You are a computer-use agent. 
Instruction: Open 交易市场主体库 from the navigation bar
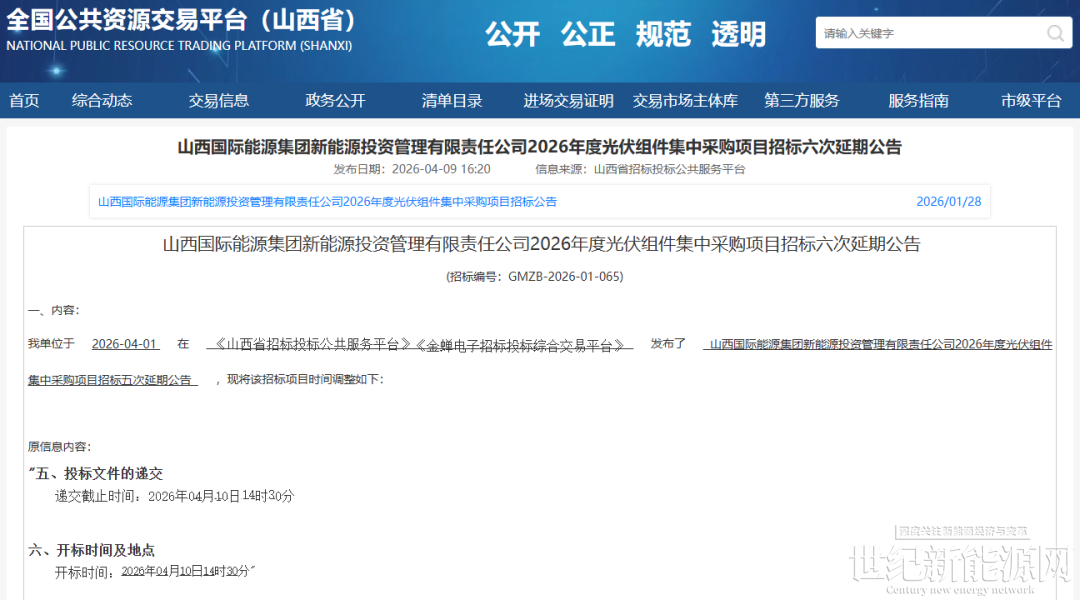[685, 100]
